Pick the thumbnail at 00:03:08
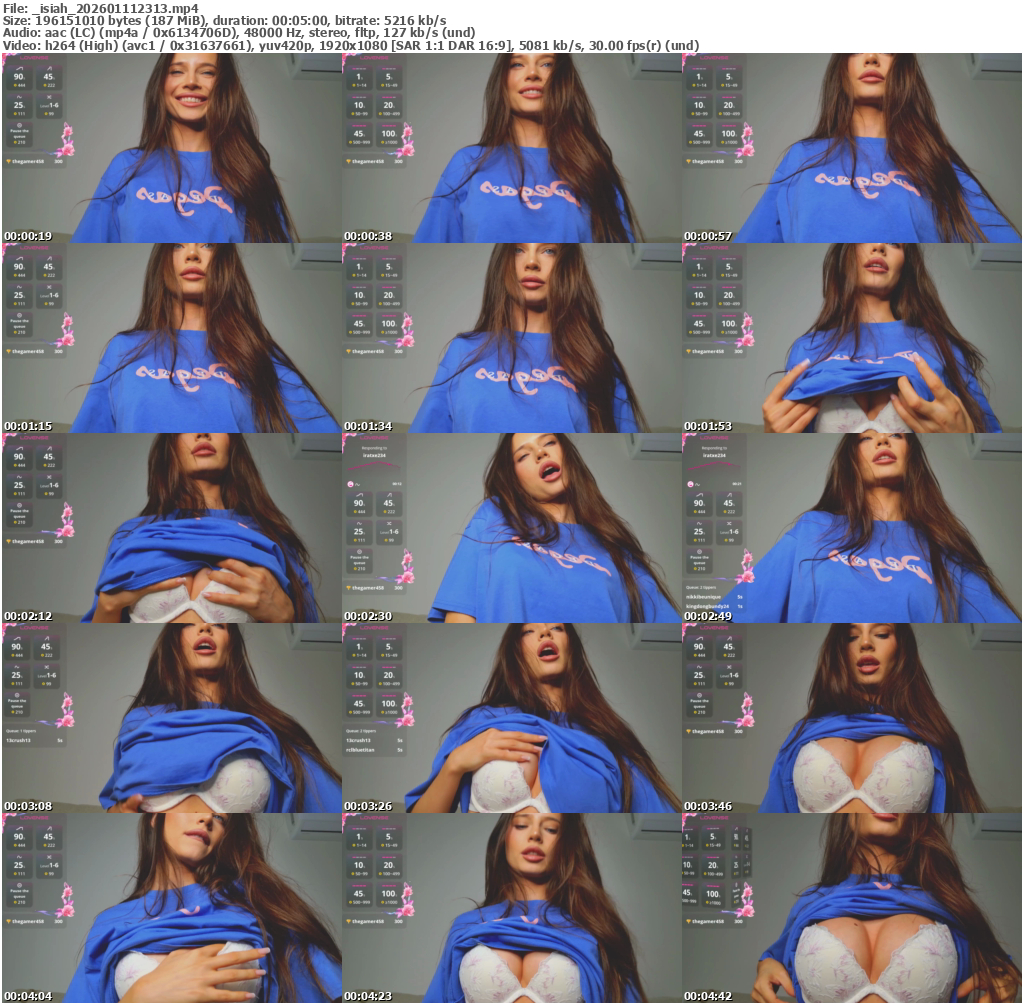The image size is (1024, 1003). (x=171, y=718)
